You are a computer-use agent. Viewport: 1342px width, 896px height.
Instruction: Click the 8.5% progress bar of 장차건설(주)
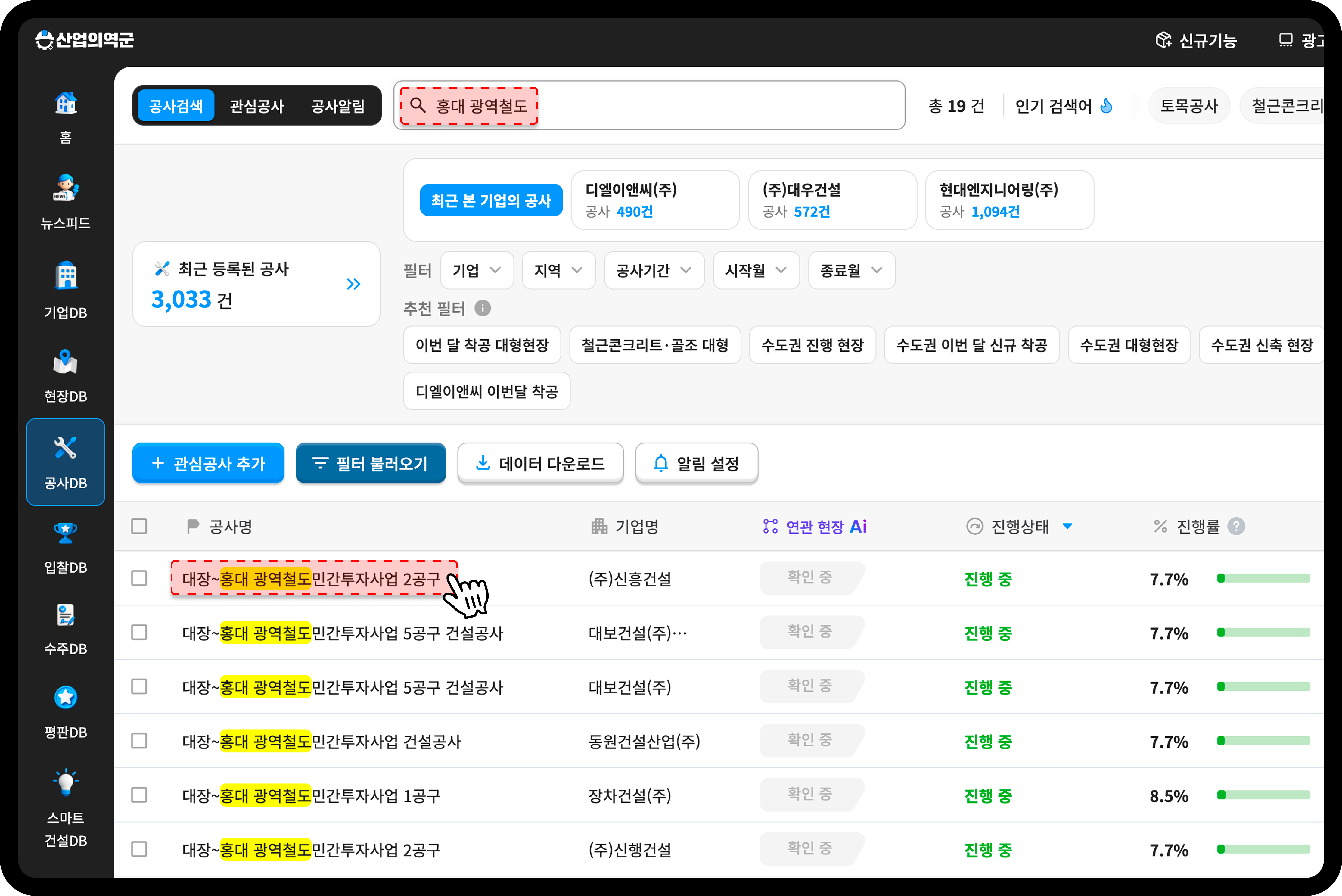tap(1264, 795)
